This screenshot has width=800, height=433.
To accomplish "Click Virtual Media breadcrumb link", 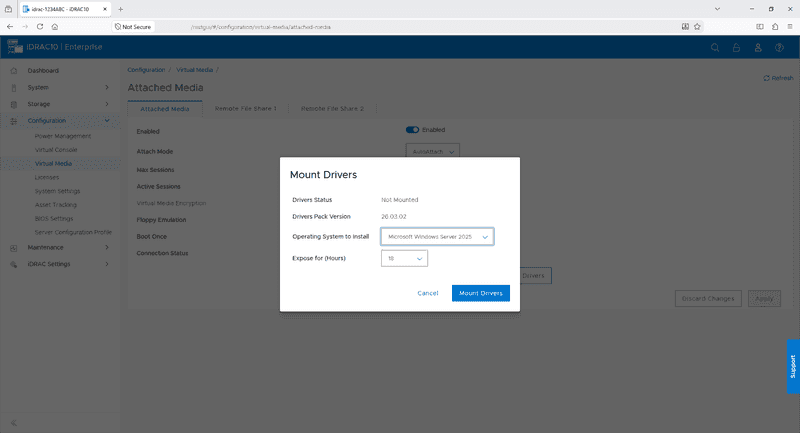I will tap(194, 70).
